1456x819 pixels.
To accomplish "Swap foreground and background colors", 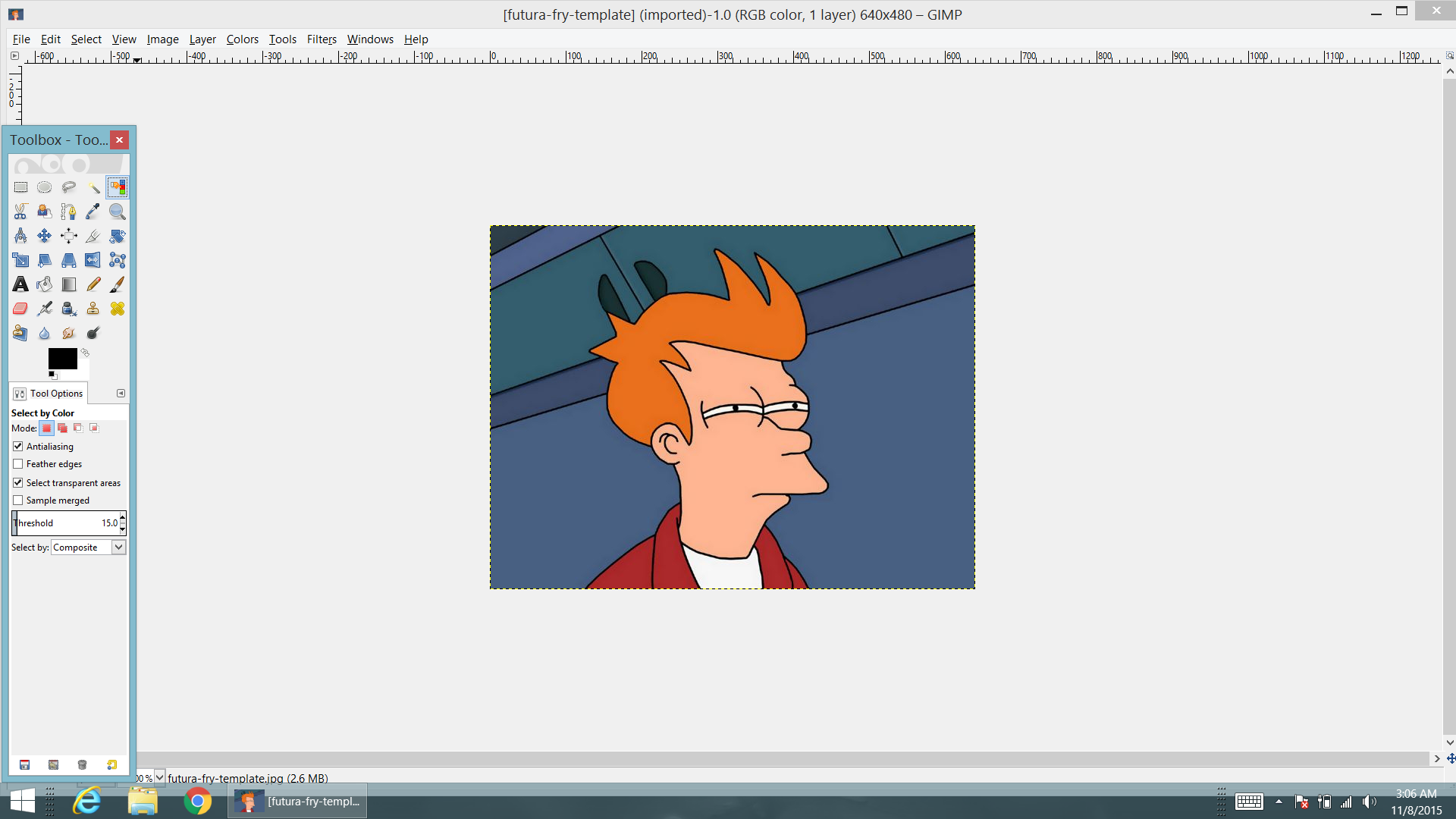I will point(85,353).
